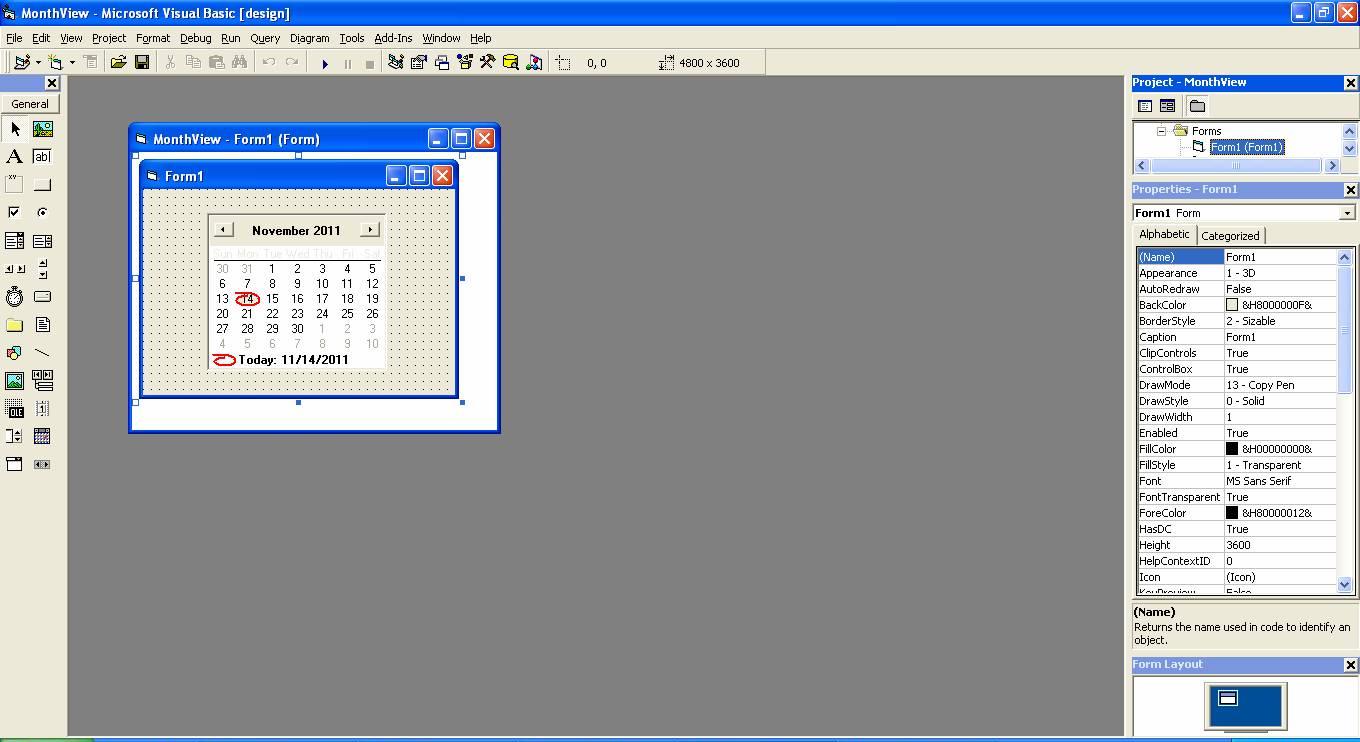Switch to the Alphabetic properties tab

1165,234
